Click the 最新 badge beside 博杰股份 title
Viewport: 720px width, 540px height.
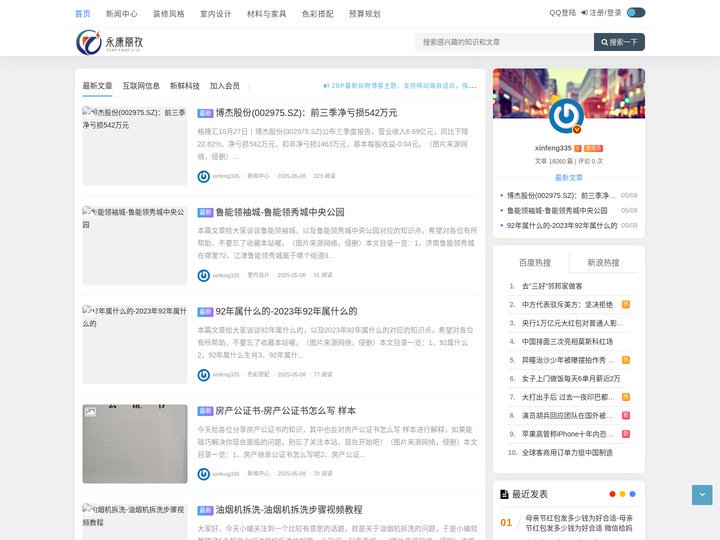pos(205,113)
